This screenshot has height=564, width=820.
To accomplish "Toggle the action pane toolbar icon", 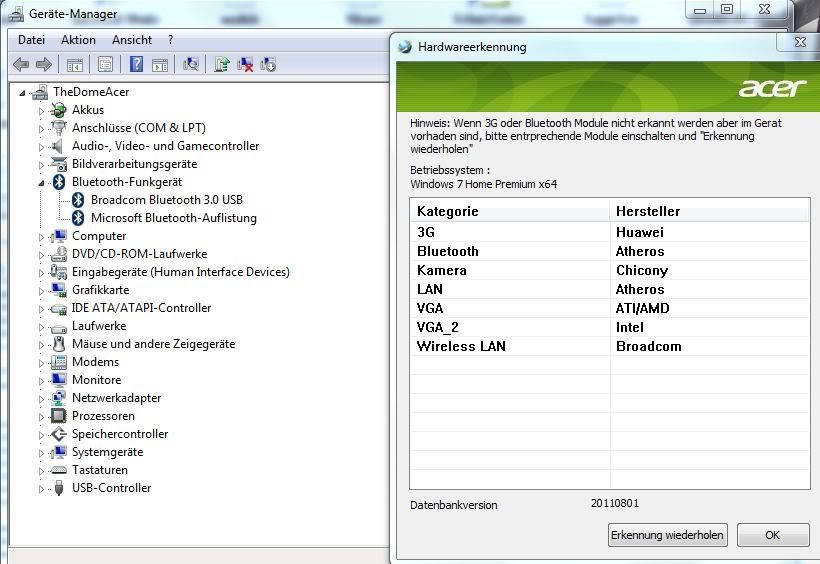I will click(x=160, y=64).
